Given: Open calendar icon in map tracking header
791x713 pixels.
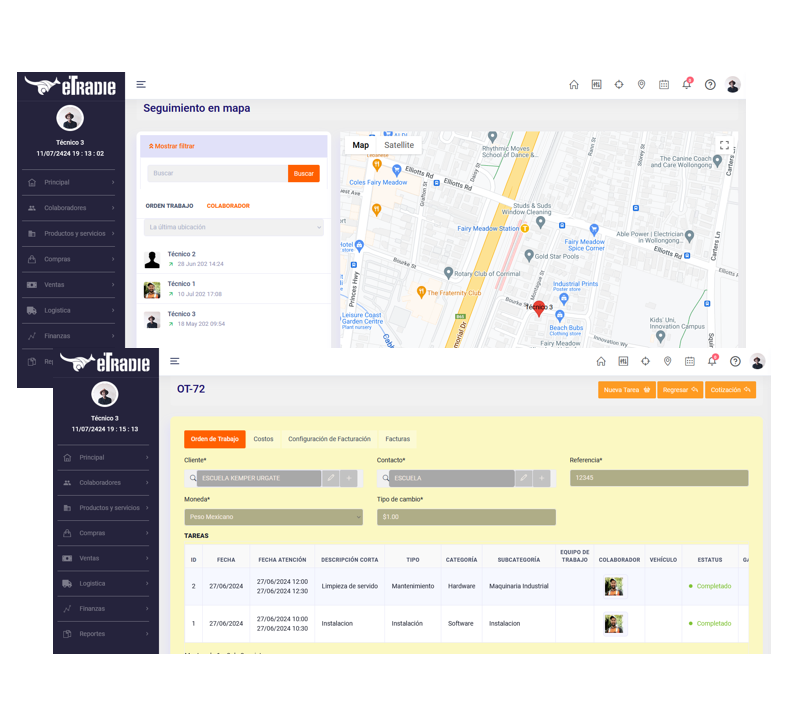Looking at the screenshot, I should coord(664,84).
